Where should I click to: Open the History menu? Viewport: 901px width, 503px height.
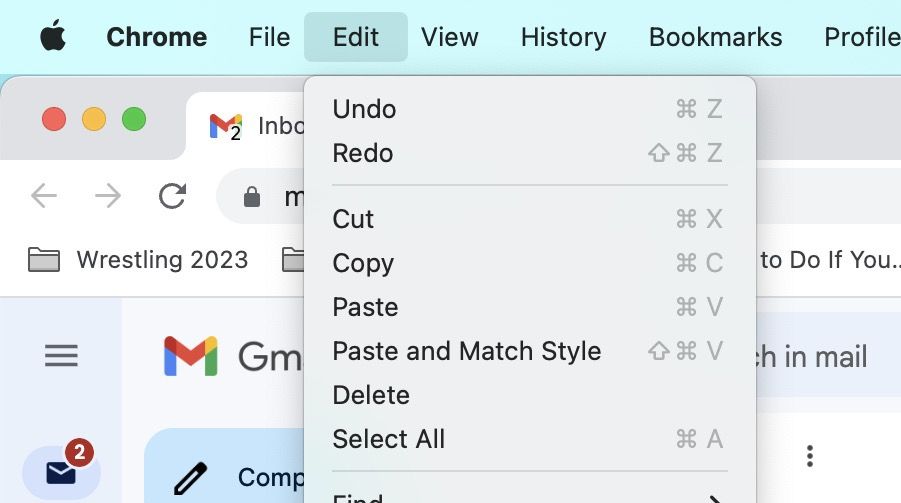point(563,38)
